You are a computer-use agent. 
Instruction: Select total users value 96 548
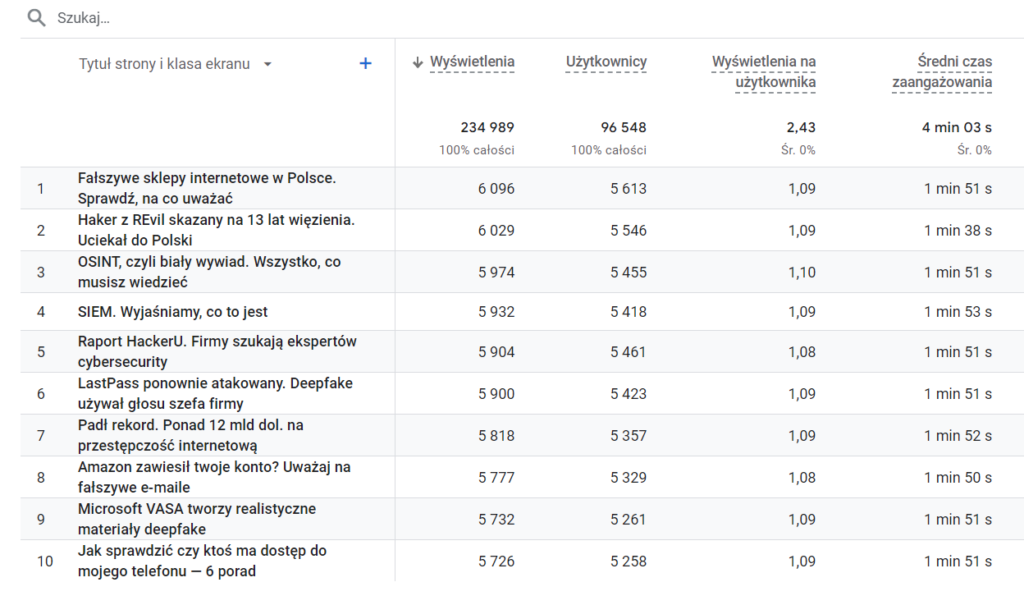624,127
